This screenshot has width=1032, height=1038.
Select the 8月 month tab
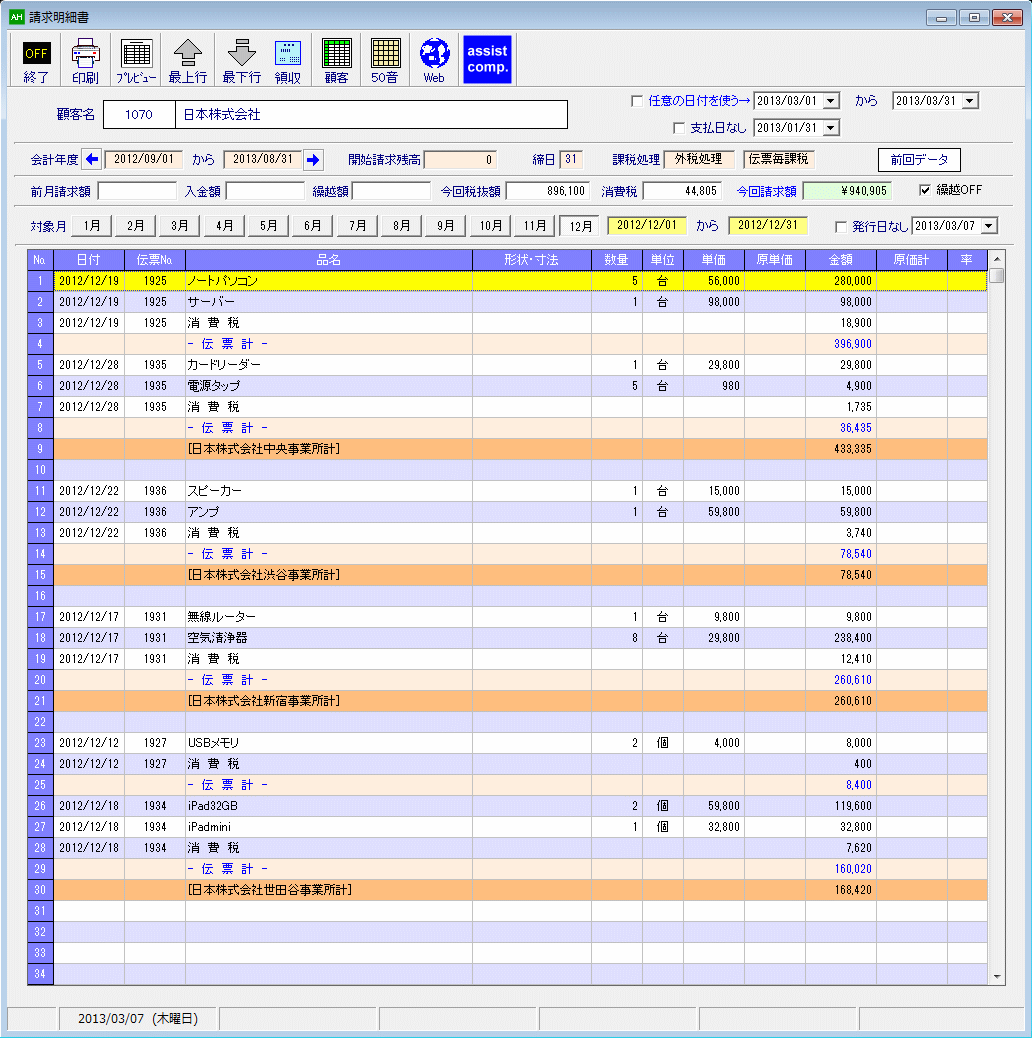402,226
